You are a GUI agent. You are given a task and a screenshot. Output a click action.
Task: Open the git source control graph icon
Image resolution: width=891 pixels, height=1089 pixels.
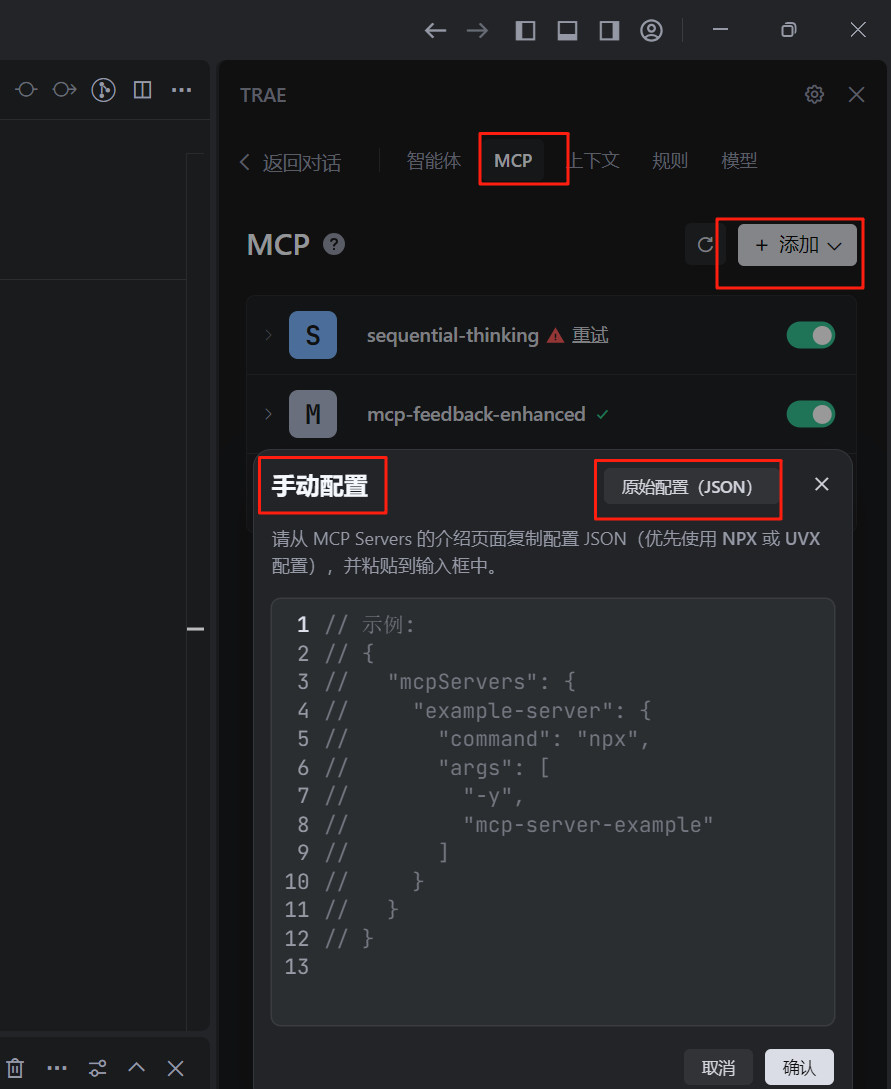pyautogui.click(x=103, y=90)
